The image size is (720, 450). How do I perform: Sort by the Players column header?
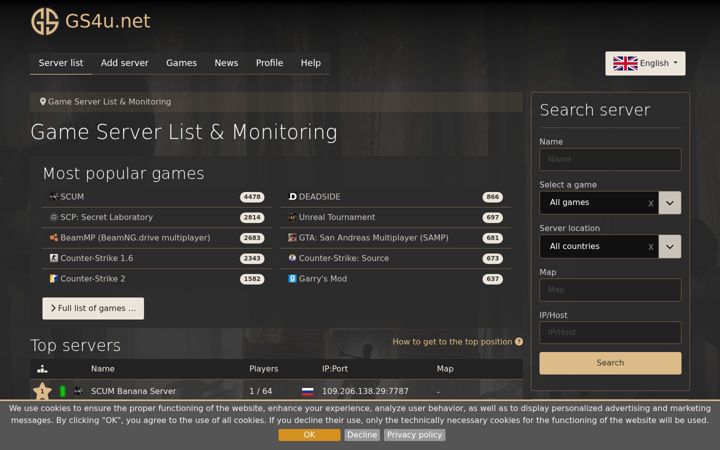pyautogui.click(x=264, y=369)
